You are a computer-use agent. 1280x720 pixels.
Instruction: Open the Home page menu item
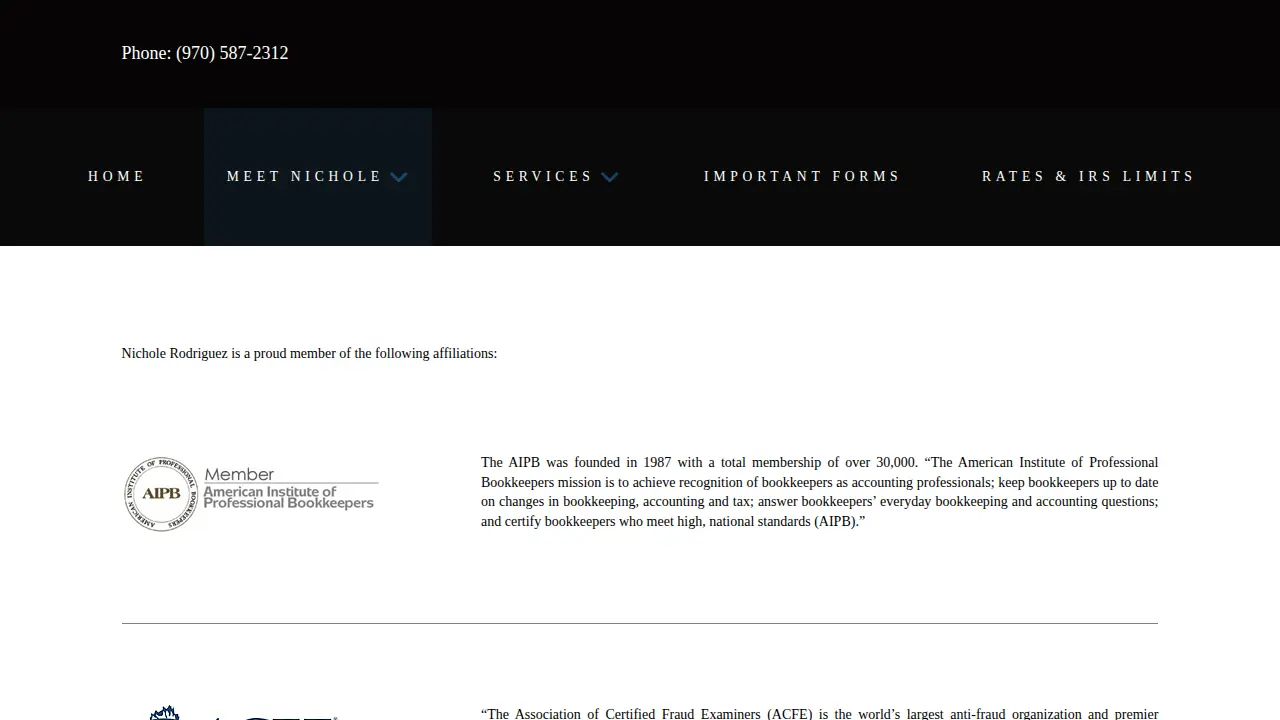pyautogui.click(x=116, y=177)
